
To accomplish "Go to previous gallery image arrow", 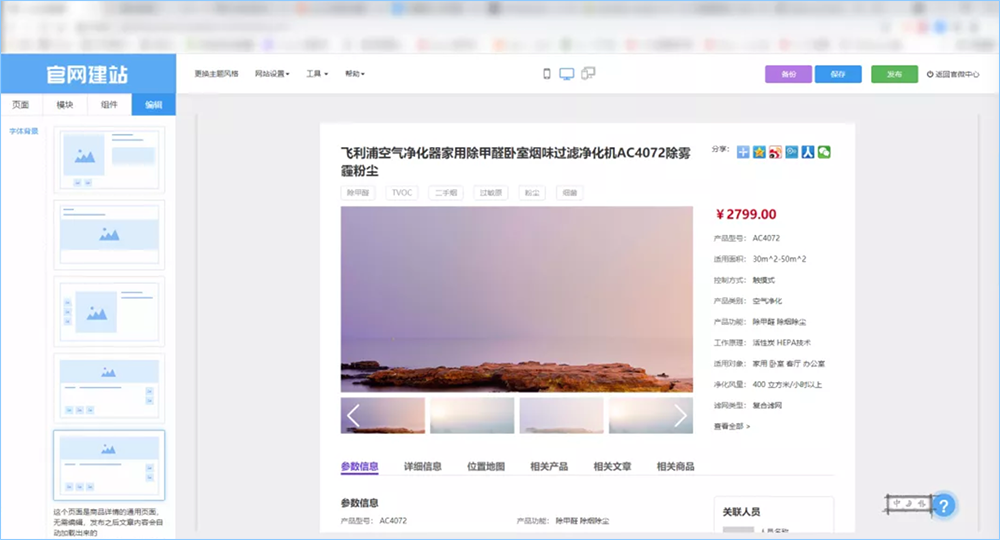I will pos(353,416).
